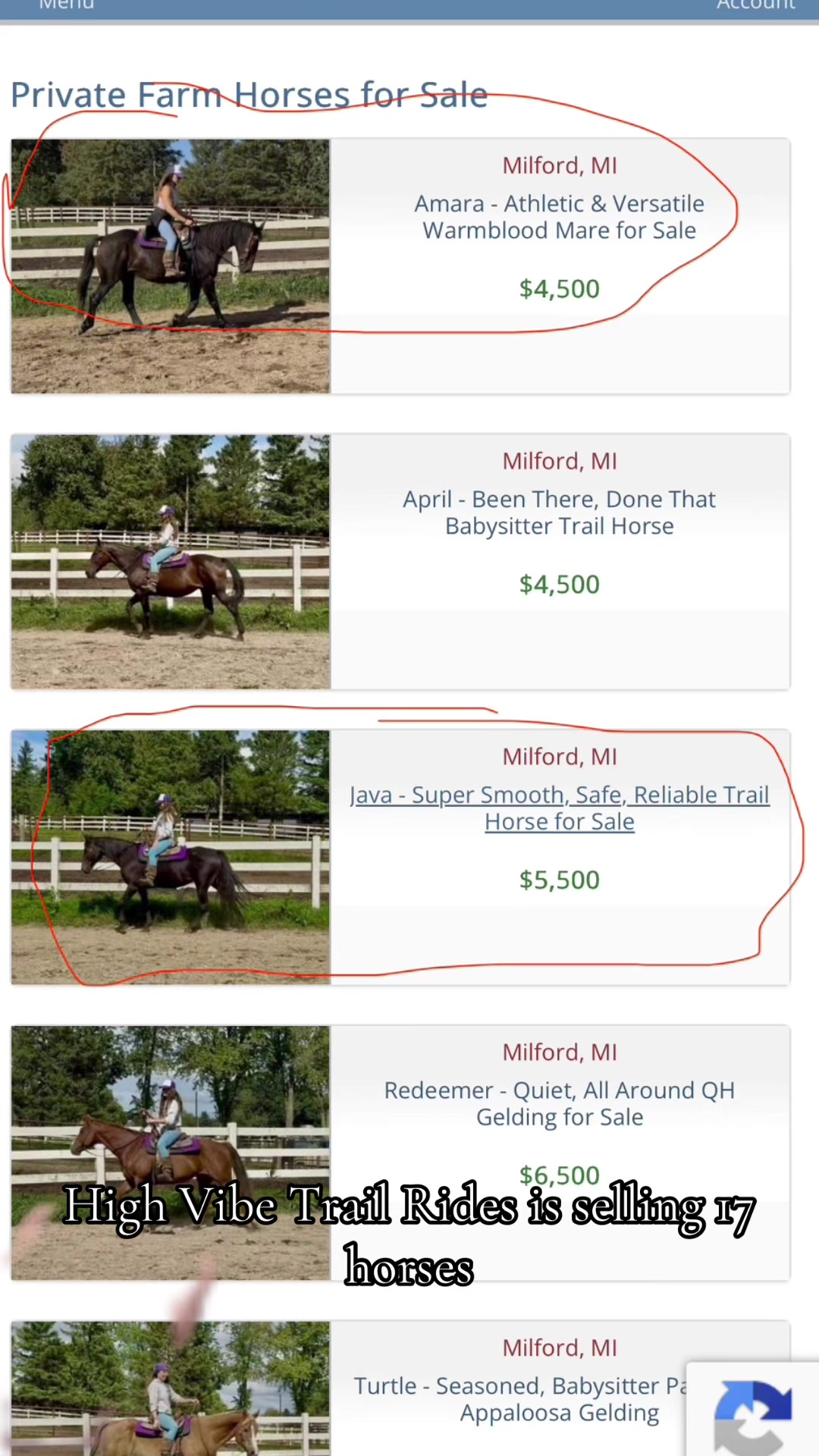Viewport: 819px width, 1456px height.
Task: Click the $5,500 price on Java listing
Action: pyautogui.click(x=560, y=880)
